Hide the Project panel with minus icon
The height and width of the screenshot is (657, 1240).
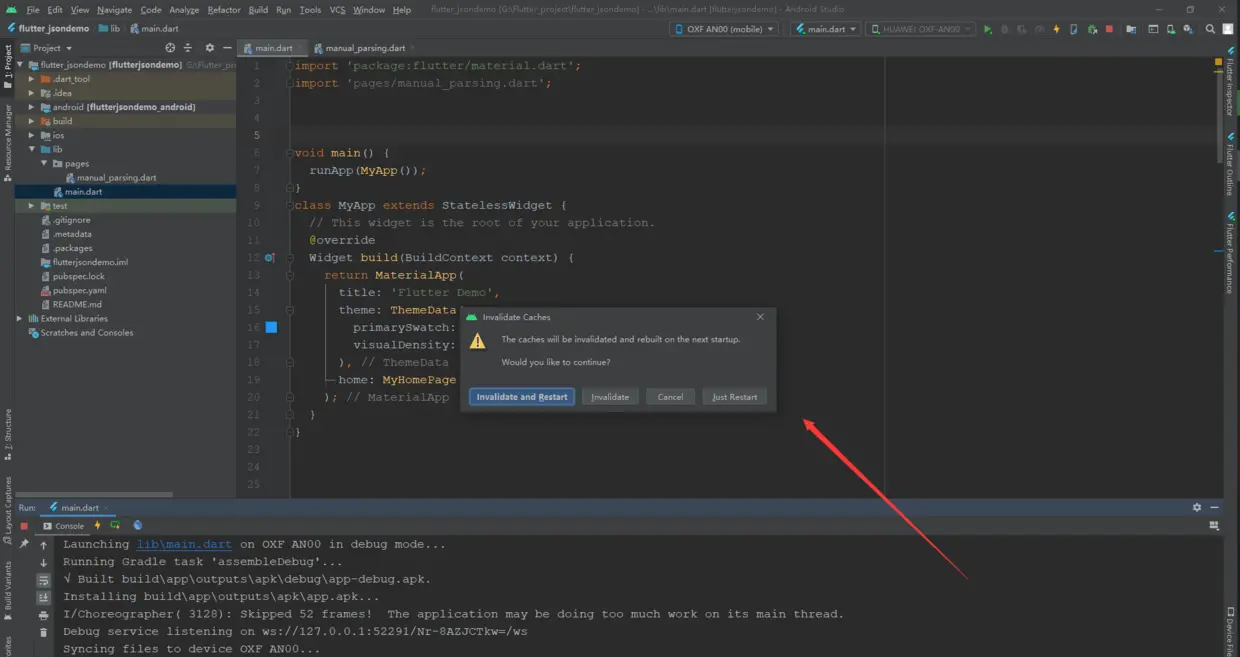coord(228,48)
